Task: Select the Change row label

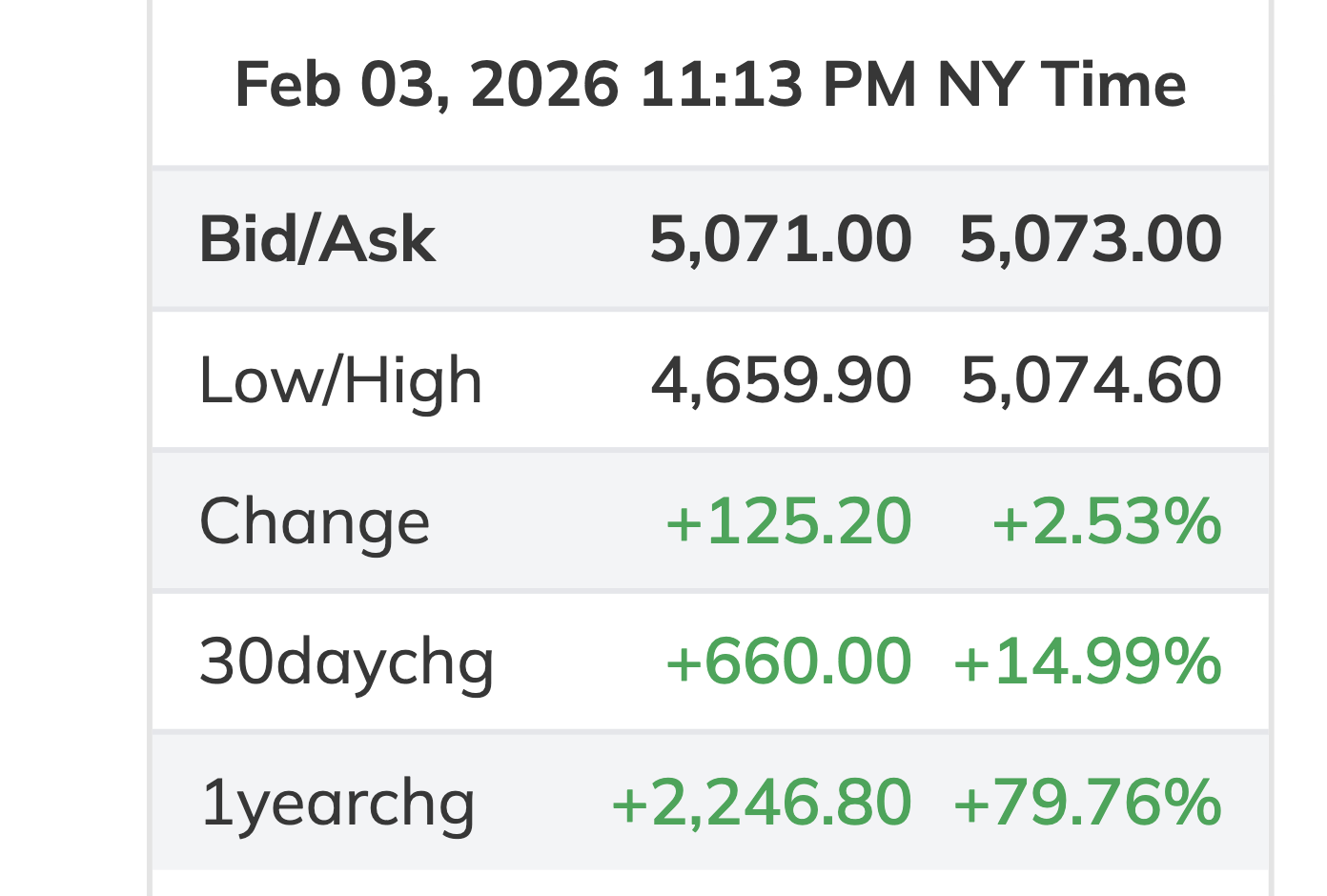Action: tap(315, 521)
